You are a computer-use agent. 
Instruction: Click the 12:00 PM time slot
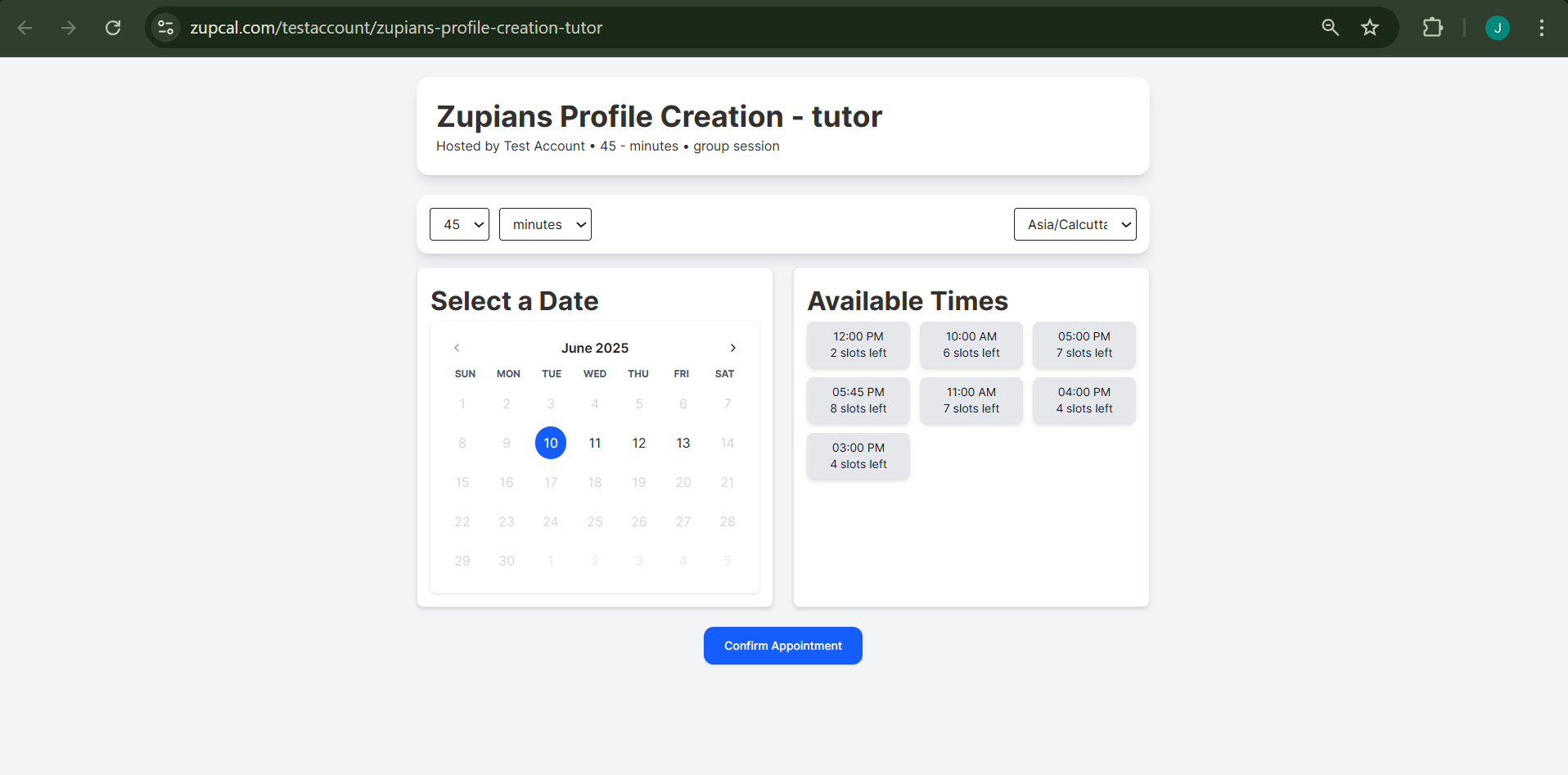[858, 345]
